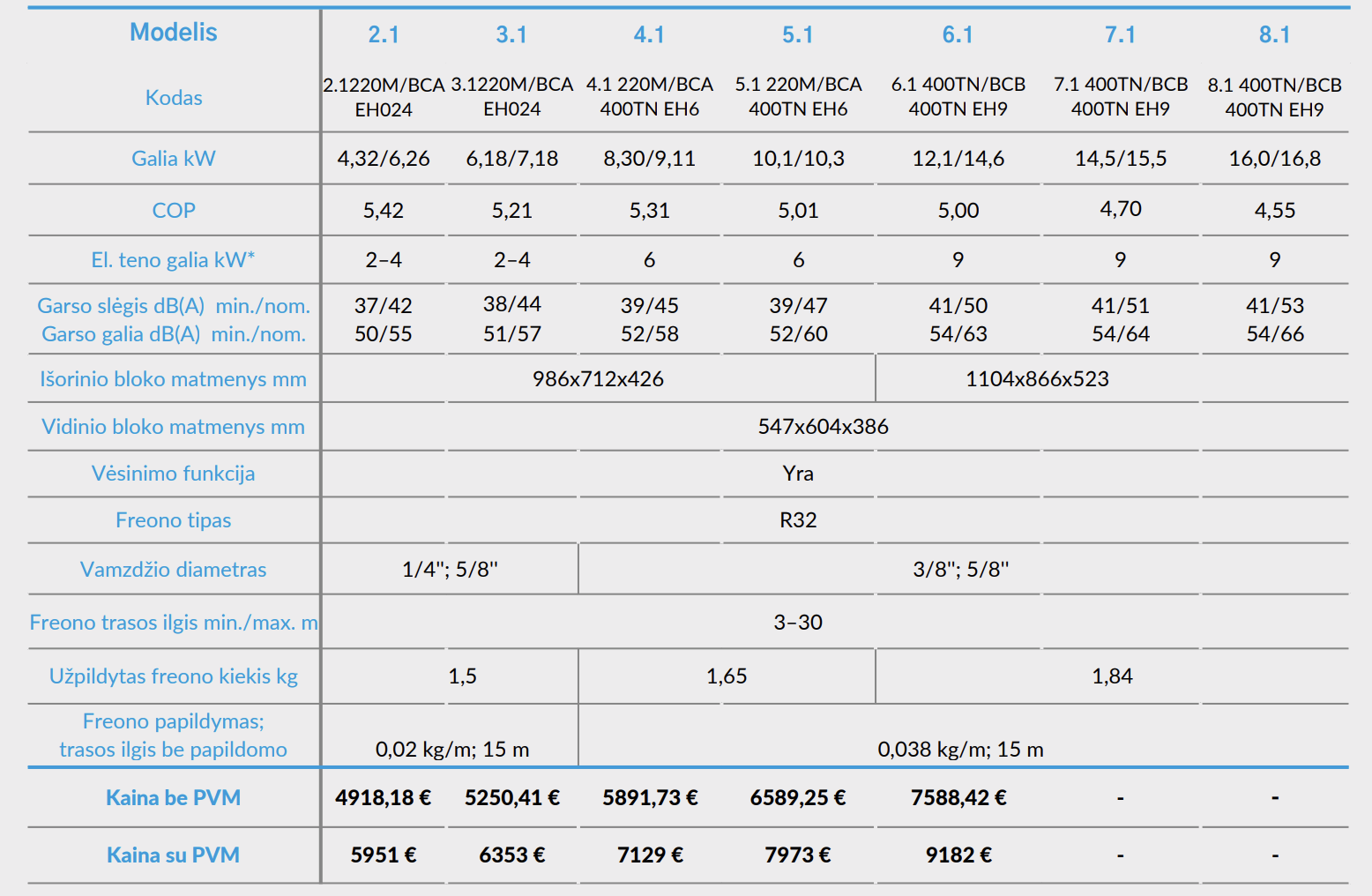This screenshot has height=896, width=1372.
Task: Click code 6.1 400TN/BCB 400TN EH9
Action: tap(958, 96)
